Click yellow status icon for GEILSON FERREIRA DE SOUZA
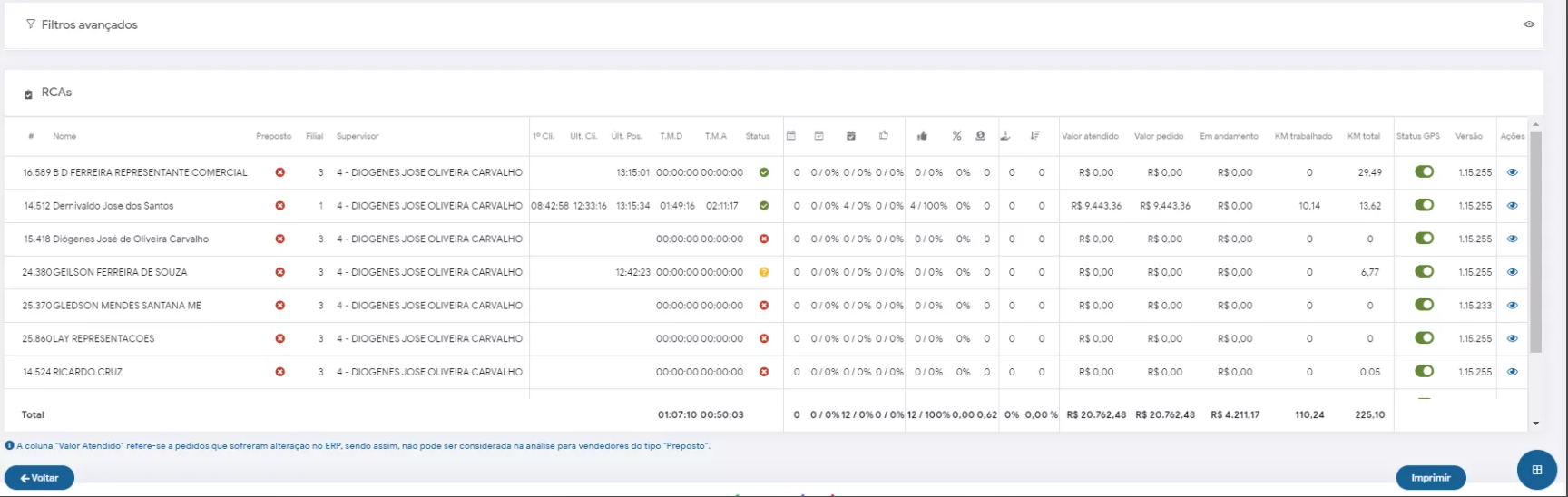This screenshot has height=497, width=1568. tap(764, 272)
